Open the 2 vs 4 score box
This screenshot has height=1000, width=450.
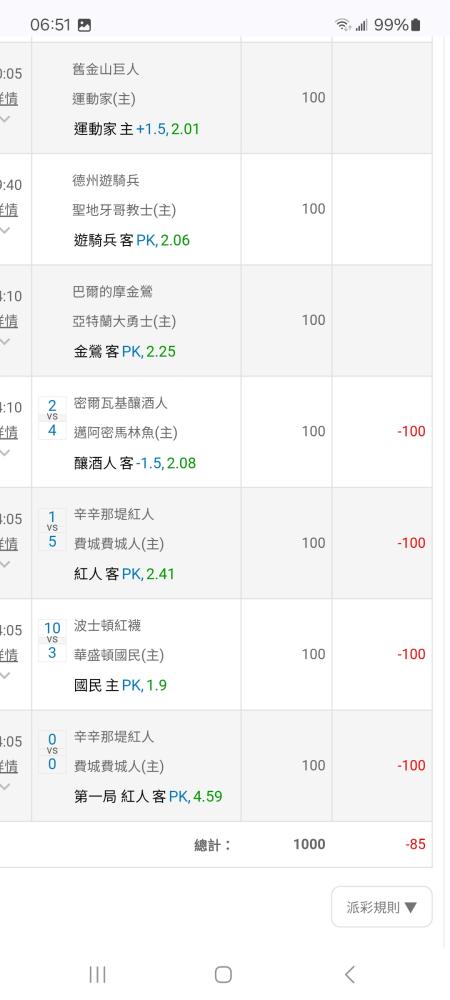tap(52, 418)
